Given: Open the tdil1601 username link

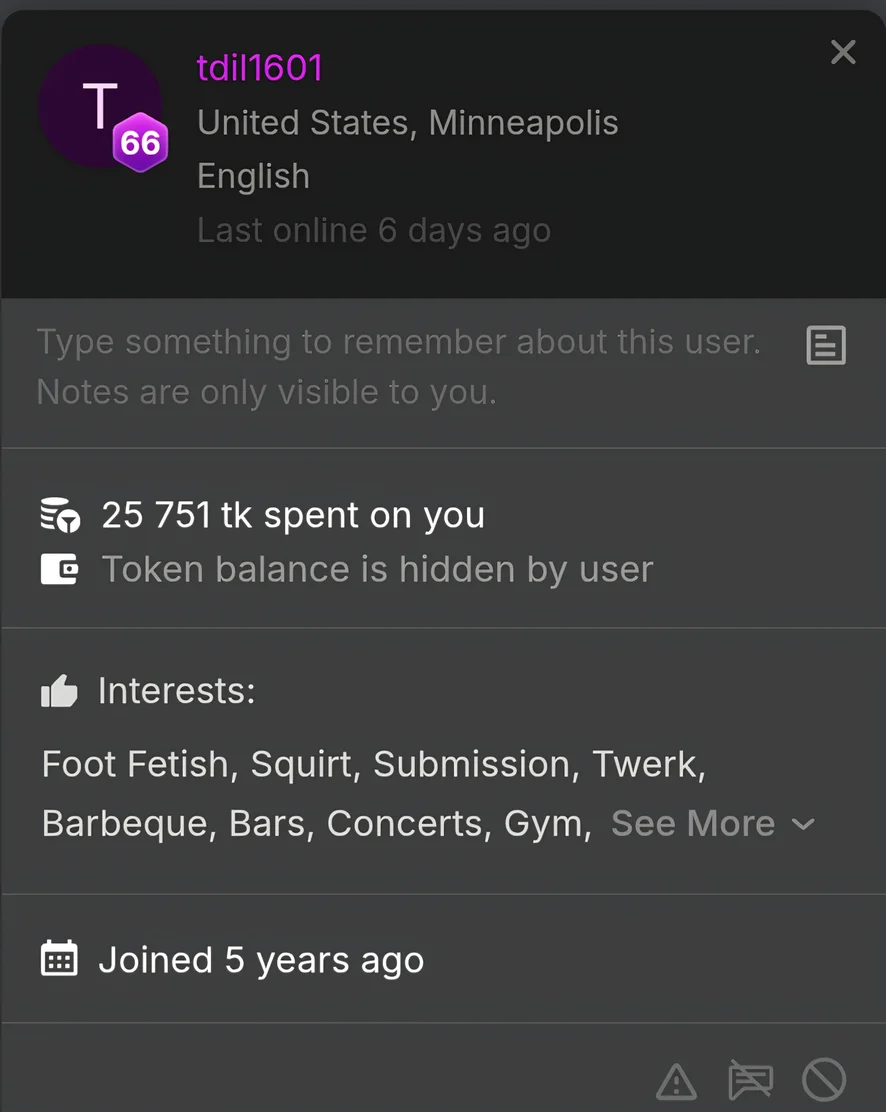Looking at the screenshot, I should coord(260,68).
